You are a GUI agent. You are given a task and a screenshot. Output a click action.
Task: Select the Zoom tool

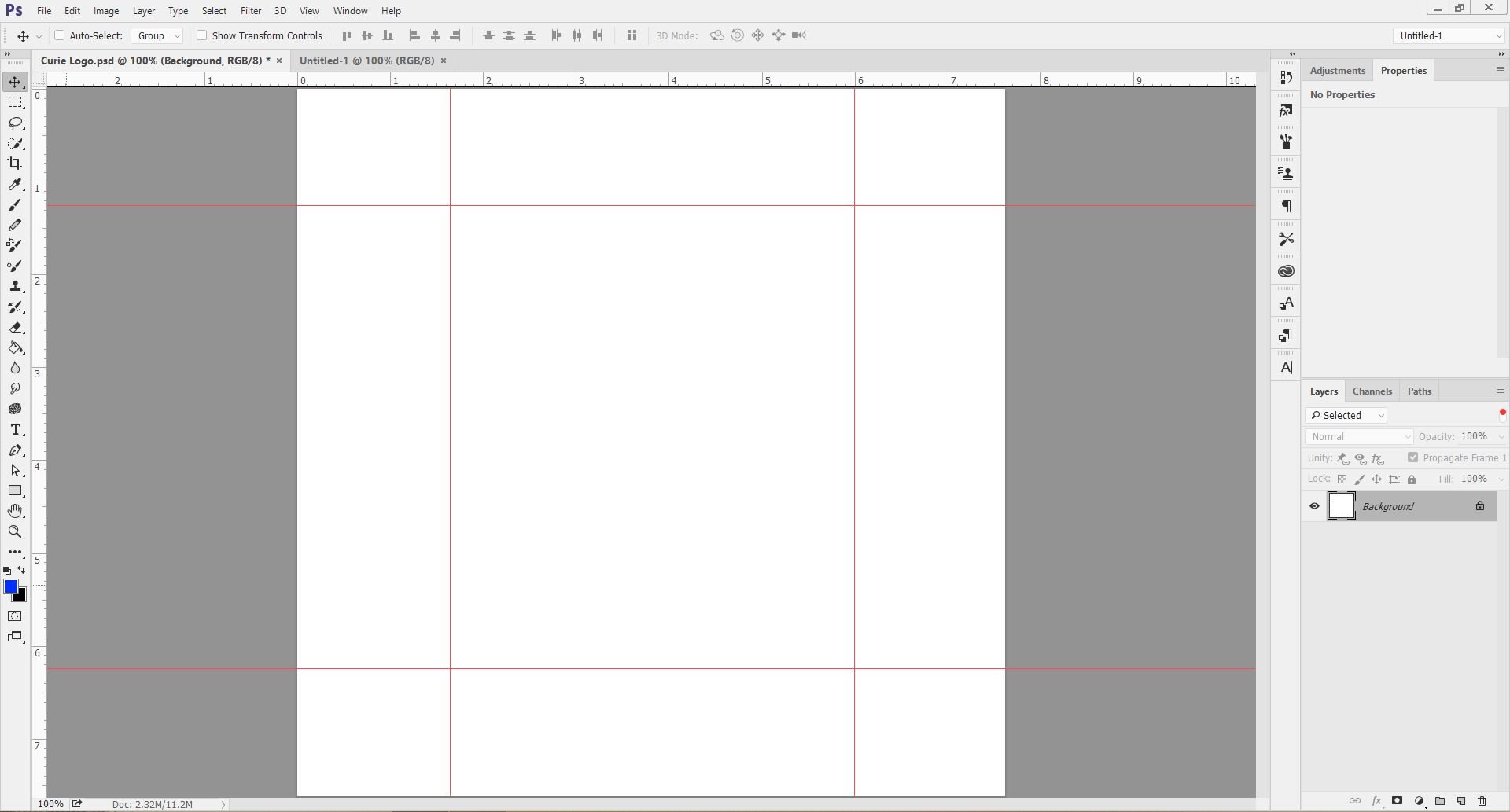pos(15,532)
